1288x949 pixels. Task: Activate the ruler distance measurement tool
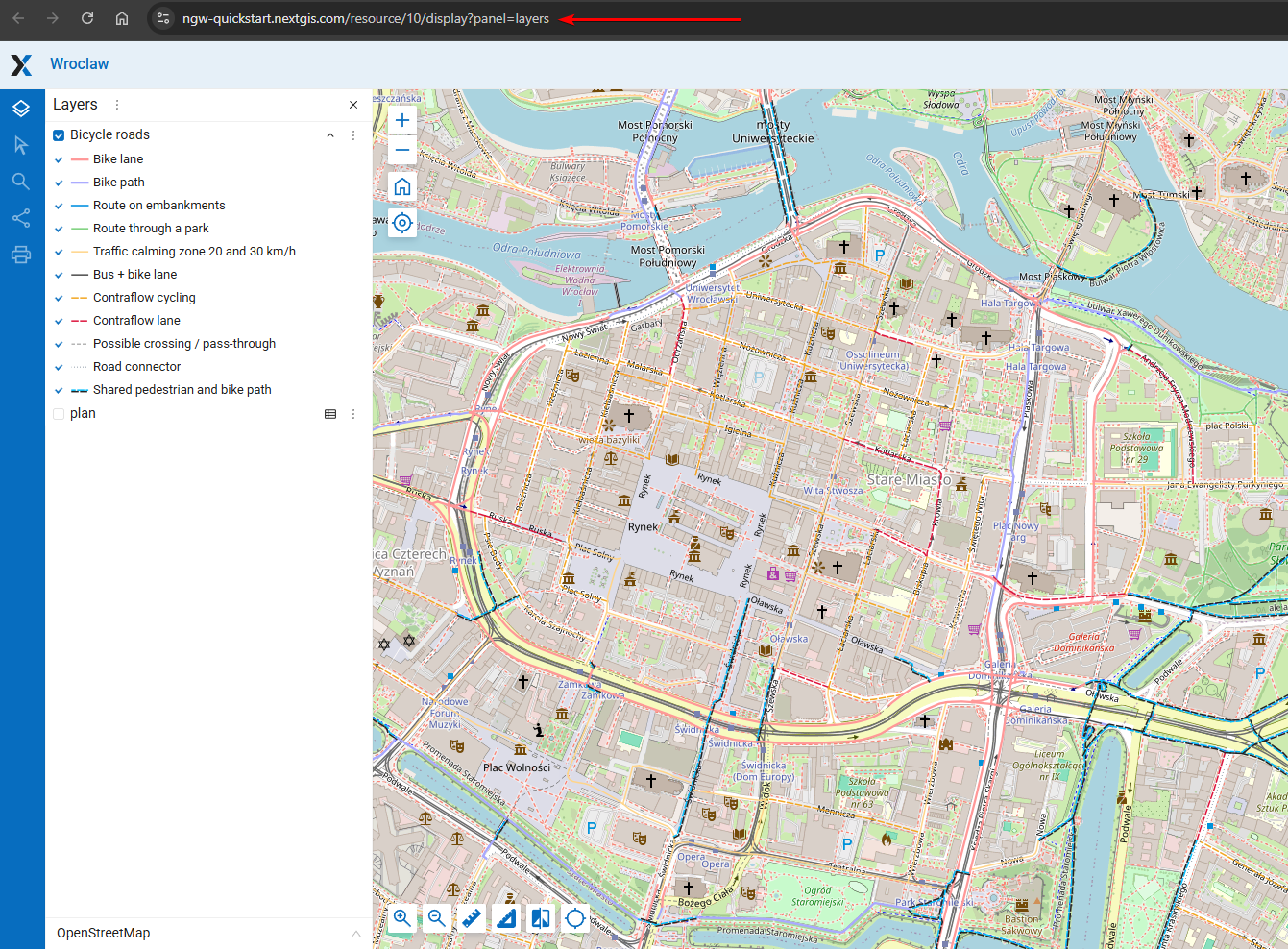pyautogui.click(x=472, y=918)
